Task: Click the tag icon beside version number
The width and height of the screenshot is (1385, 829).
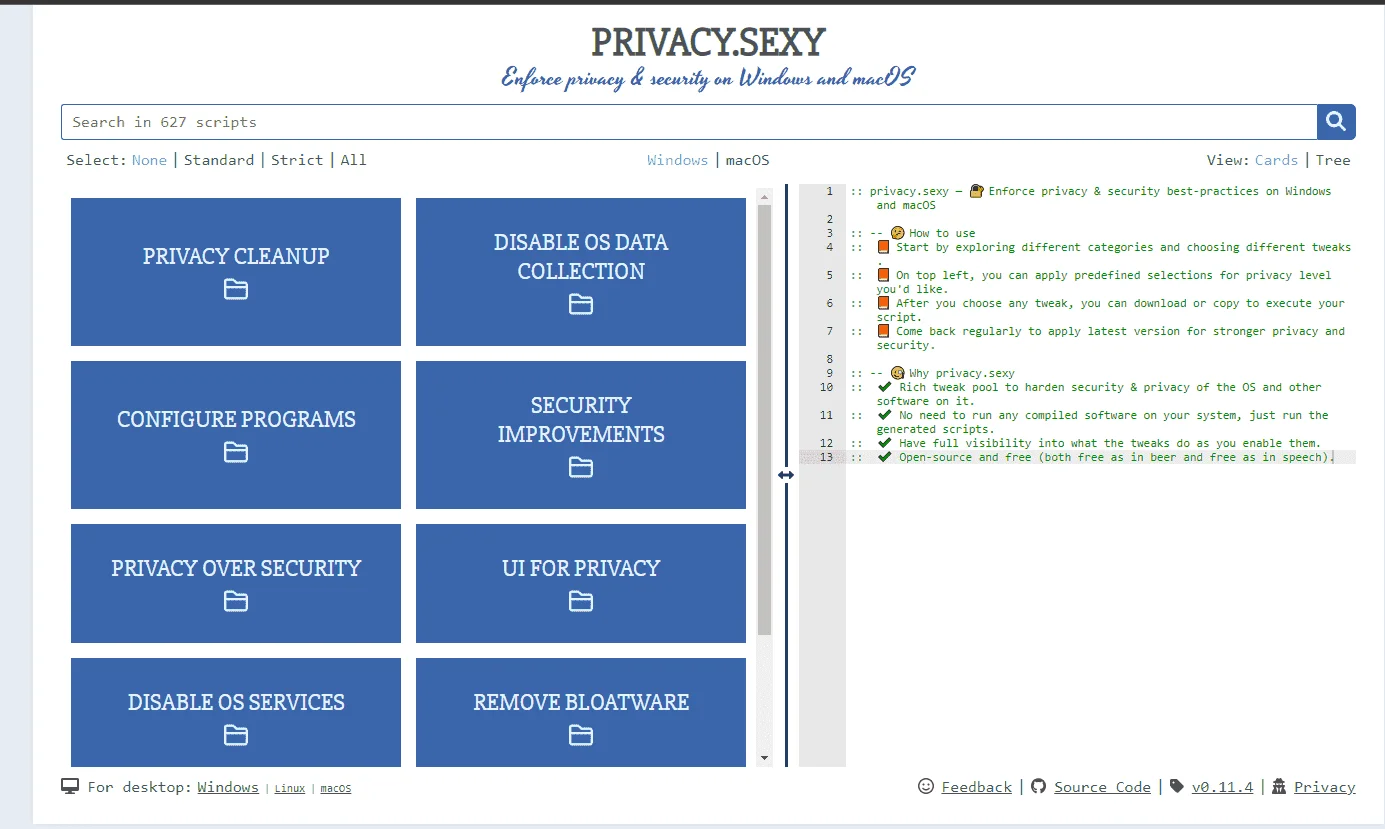Action: pos(1177,787)
